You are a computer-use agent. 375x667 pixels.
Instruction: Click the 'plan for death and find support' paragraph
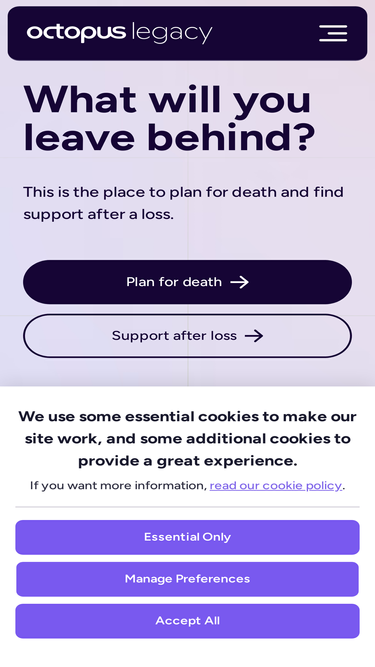coord(183,203)
